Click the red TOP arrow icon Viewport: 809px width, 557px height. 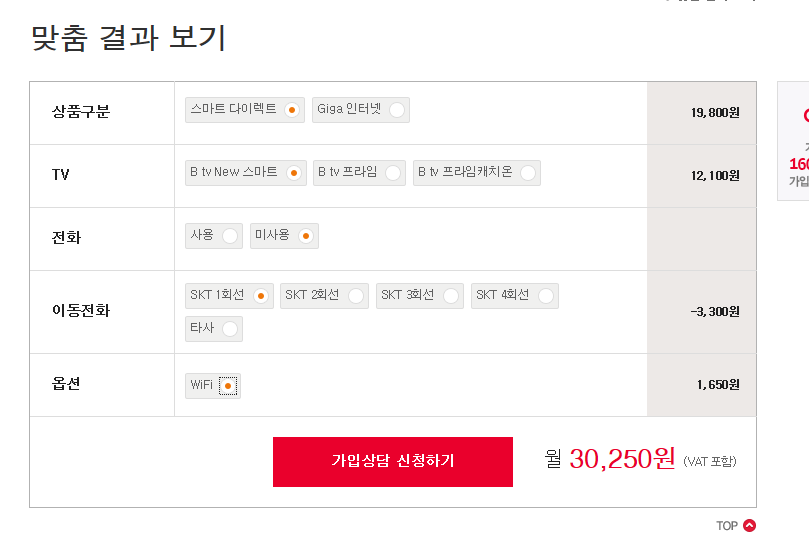750,526
